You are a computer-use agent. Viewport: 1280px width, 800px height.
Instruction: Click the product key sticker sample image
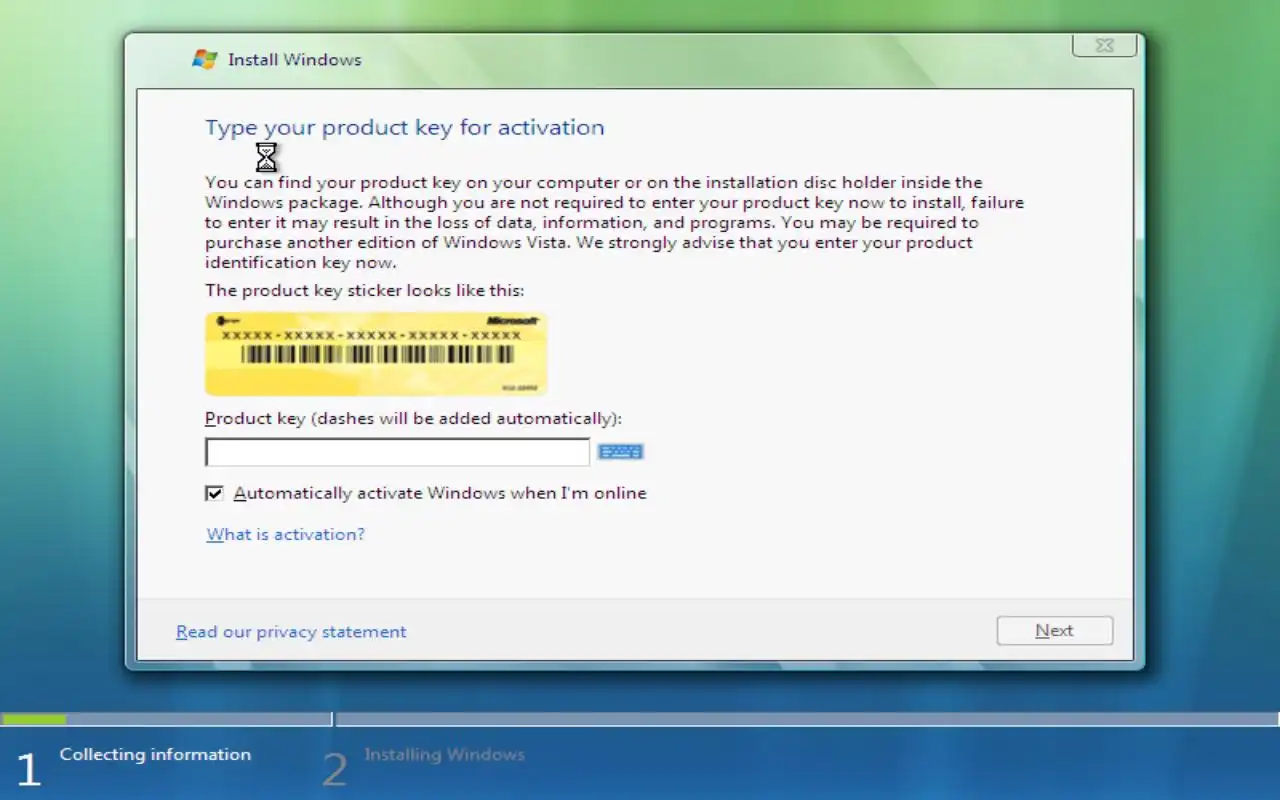376,354
